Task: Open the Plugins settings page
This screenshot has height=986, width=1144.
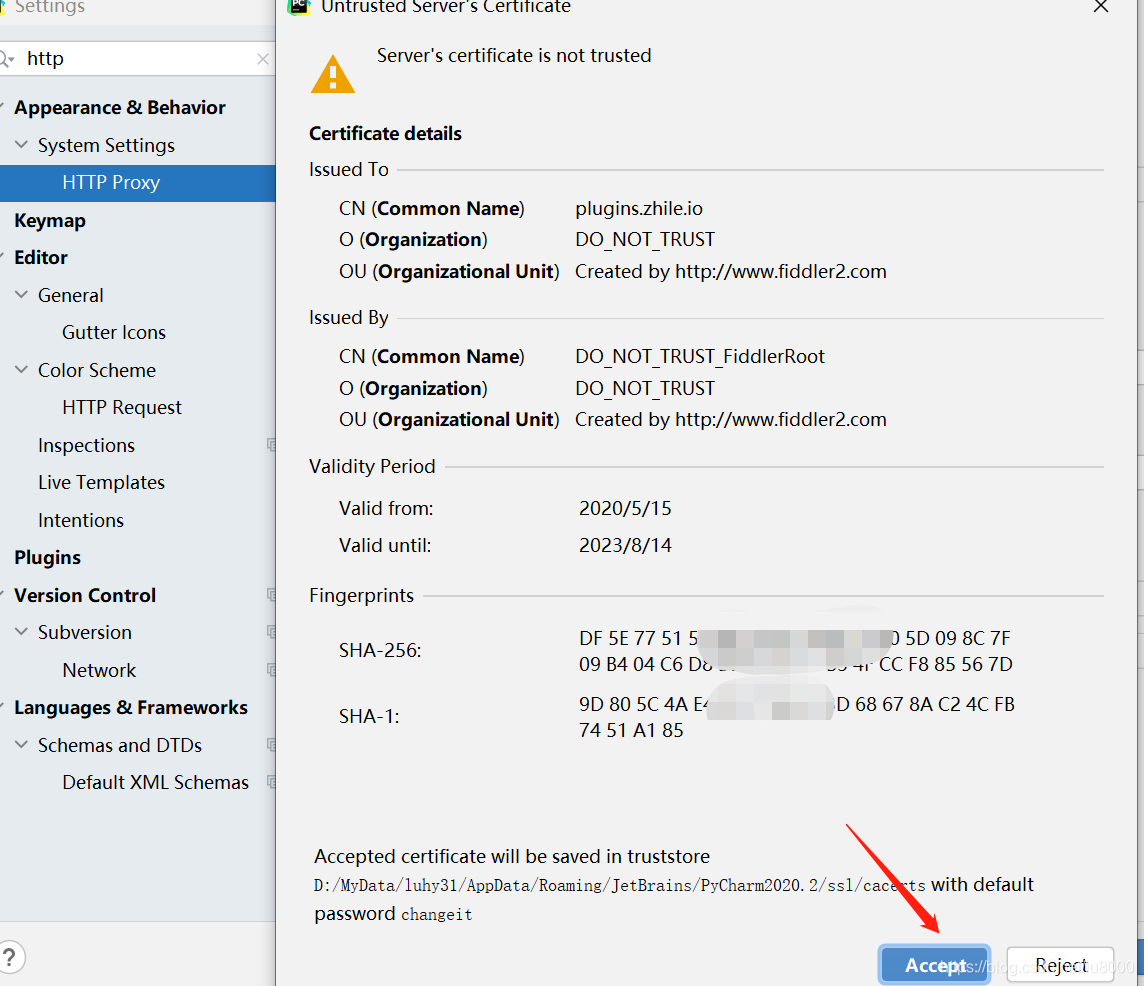Action: (47, 558)
